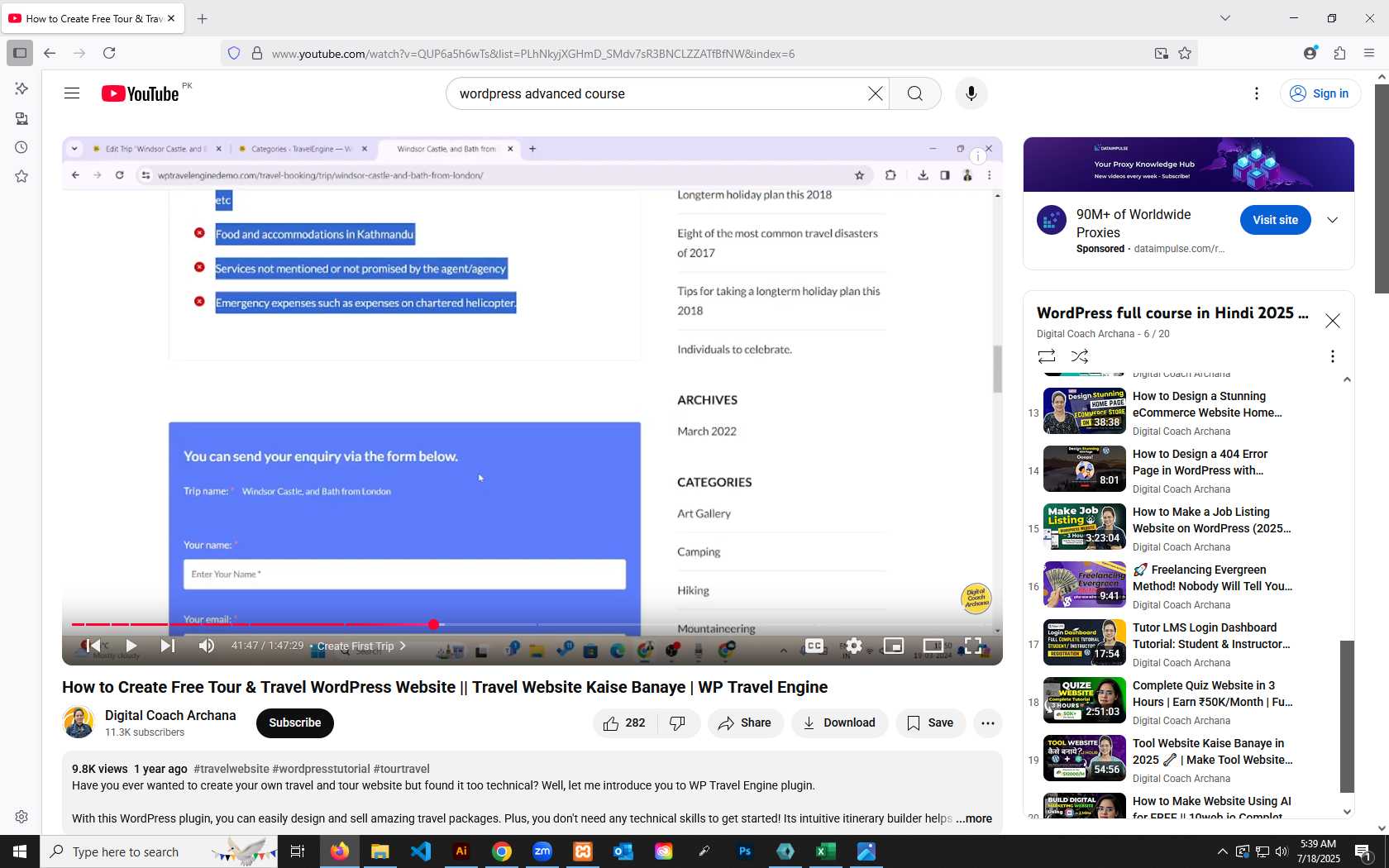Click the search magnifier button

(x=914, y=93)
